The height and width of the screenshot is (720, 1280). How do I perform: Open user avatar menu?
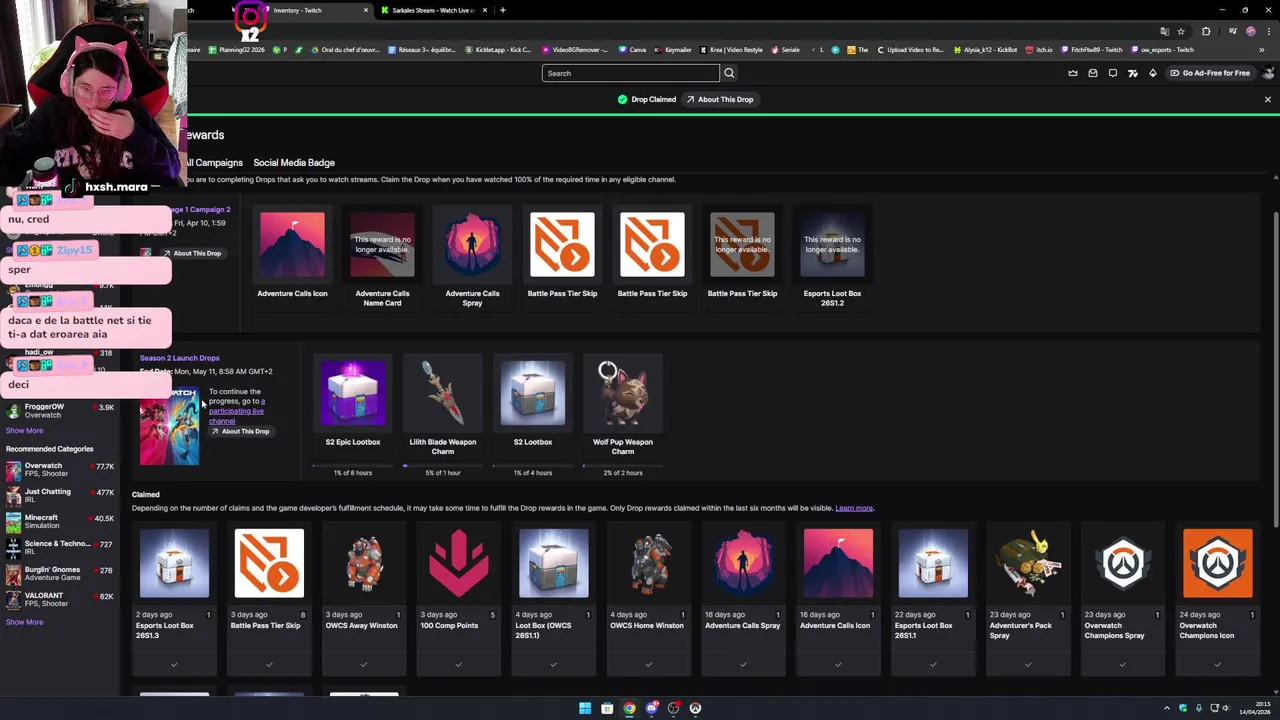[1269, 73]
